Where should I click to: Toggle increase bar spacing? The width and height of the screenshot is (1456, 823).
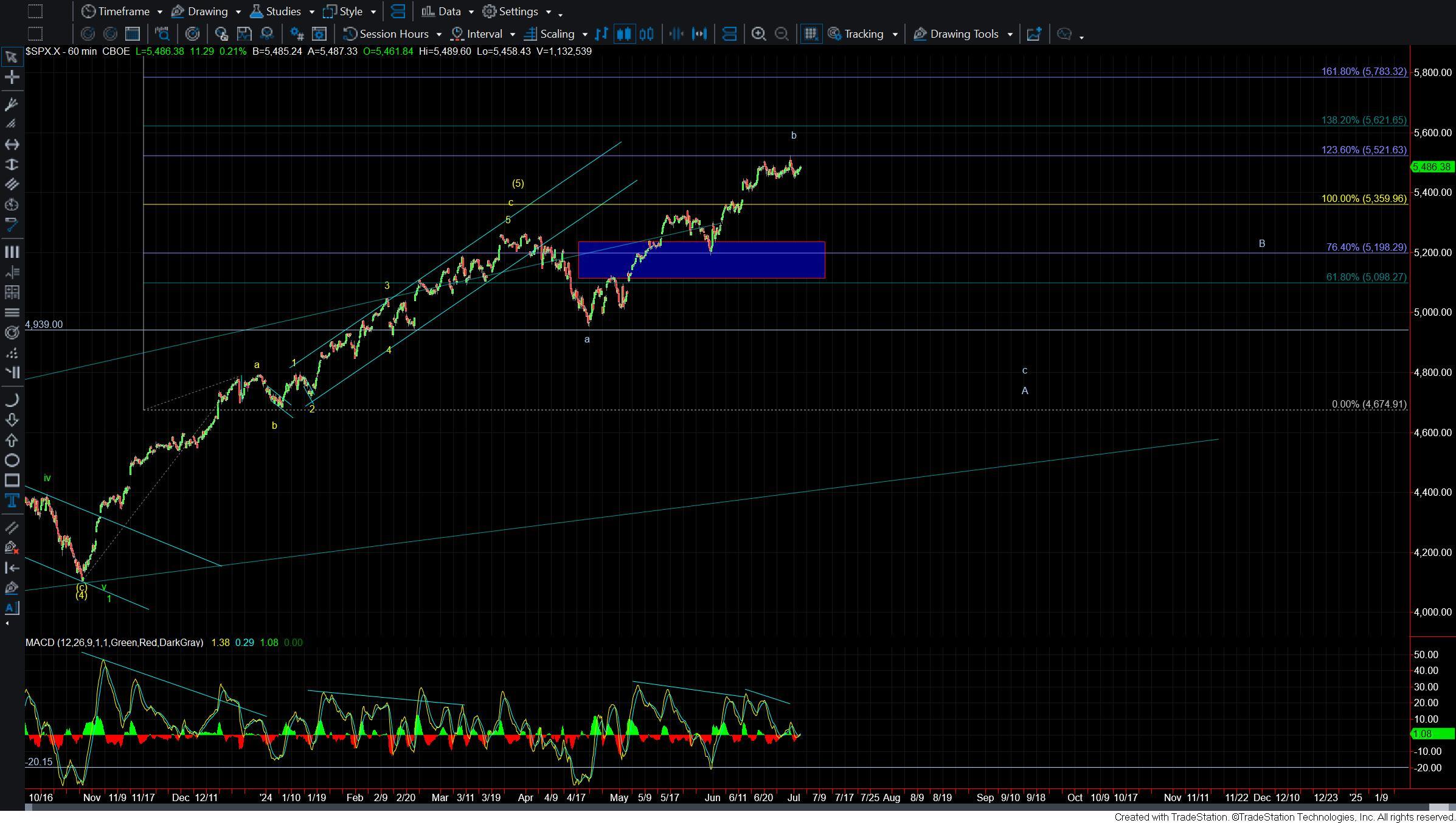(x=699, y=34)
